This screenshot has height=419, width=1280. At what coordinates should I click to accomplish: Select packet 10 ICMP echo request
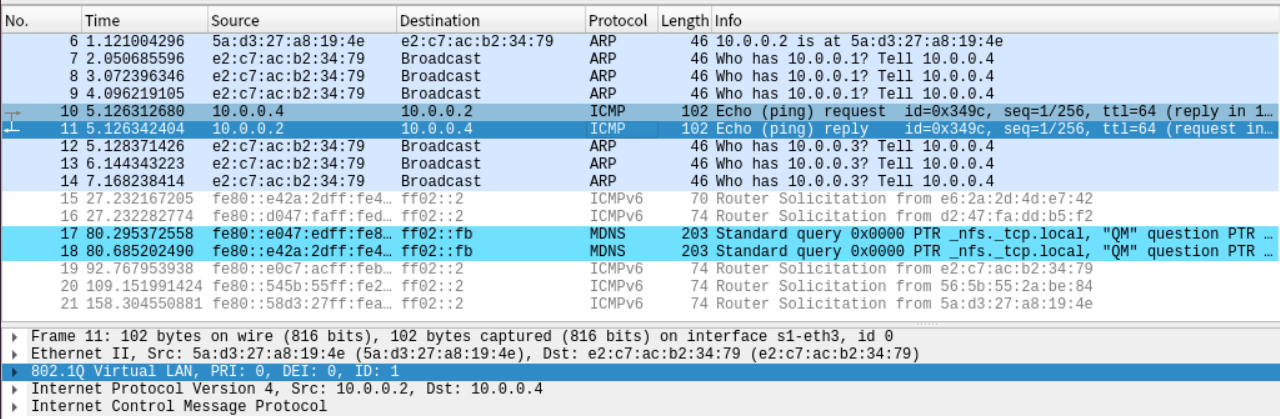tap(640, 111)
